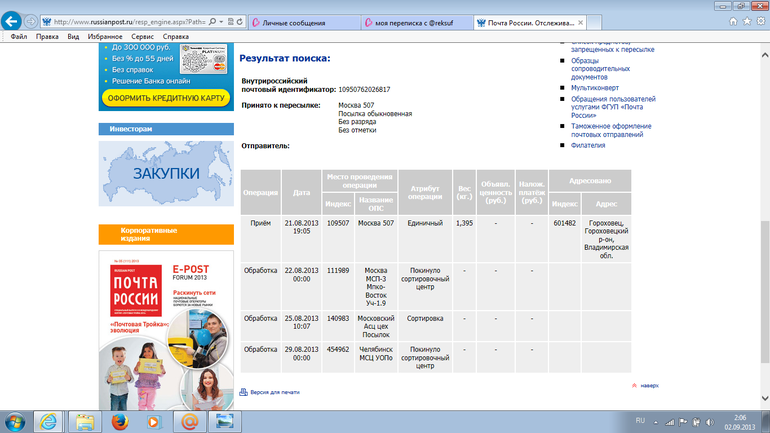The image size is (770, 433).
Task: Select Московский Асц цех Посылок cell
Action: (376, 326)
